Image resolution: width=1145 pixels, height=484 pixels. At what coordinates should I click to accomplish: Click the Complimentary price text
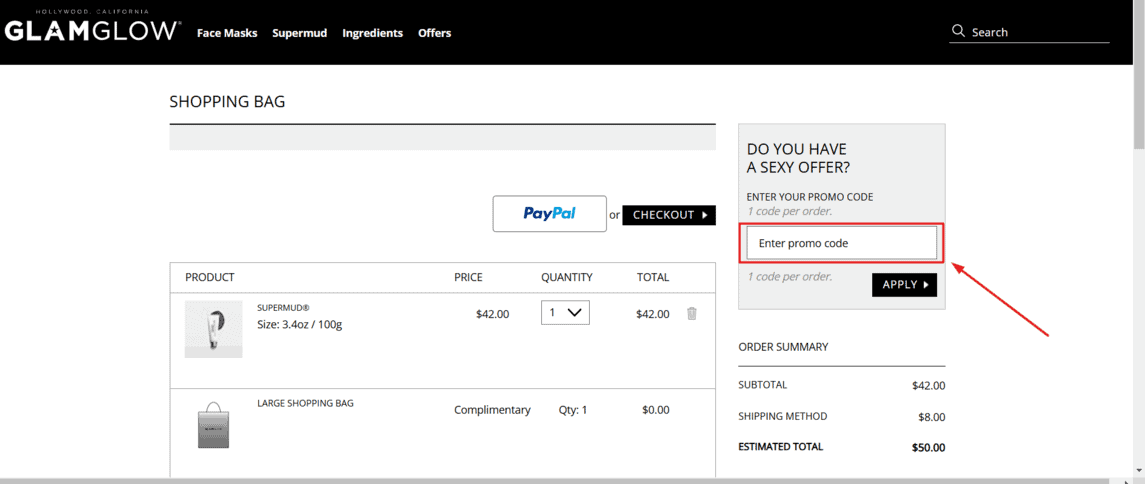pos(492,410)
